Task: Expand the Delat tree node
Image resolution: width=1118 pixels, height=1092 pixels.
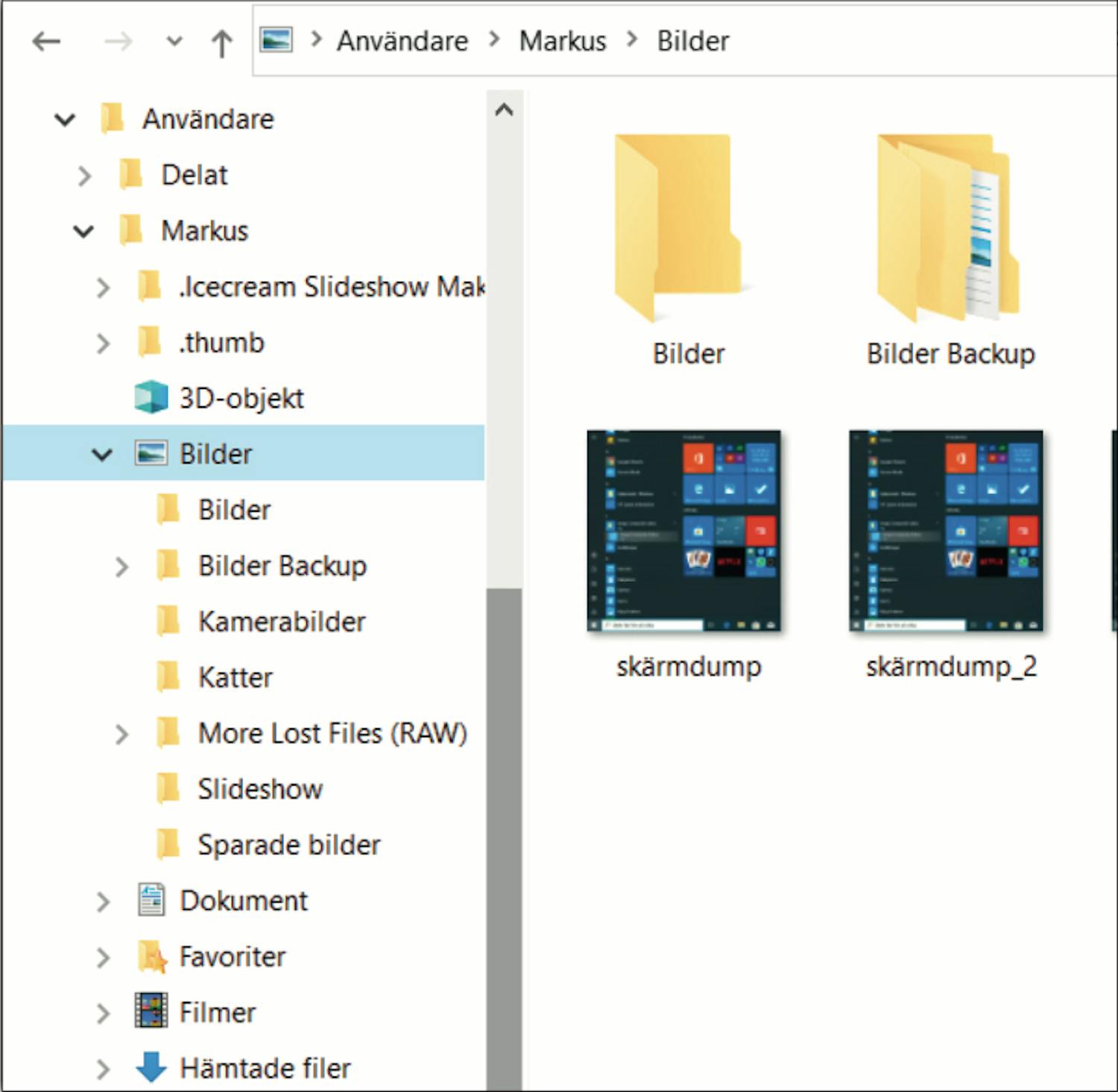Action: [85, 176]
